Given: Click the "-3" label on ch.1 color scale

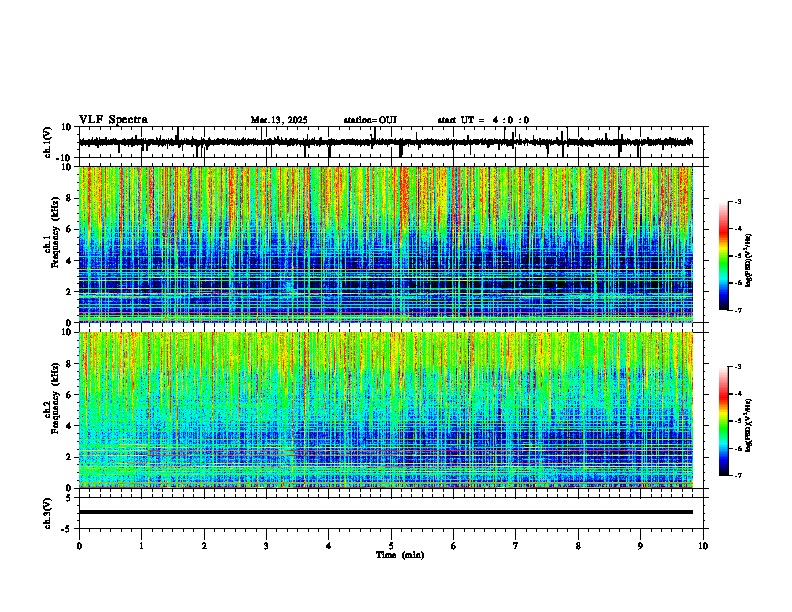Looking at the screenshot, I should 737,201.
